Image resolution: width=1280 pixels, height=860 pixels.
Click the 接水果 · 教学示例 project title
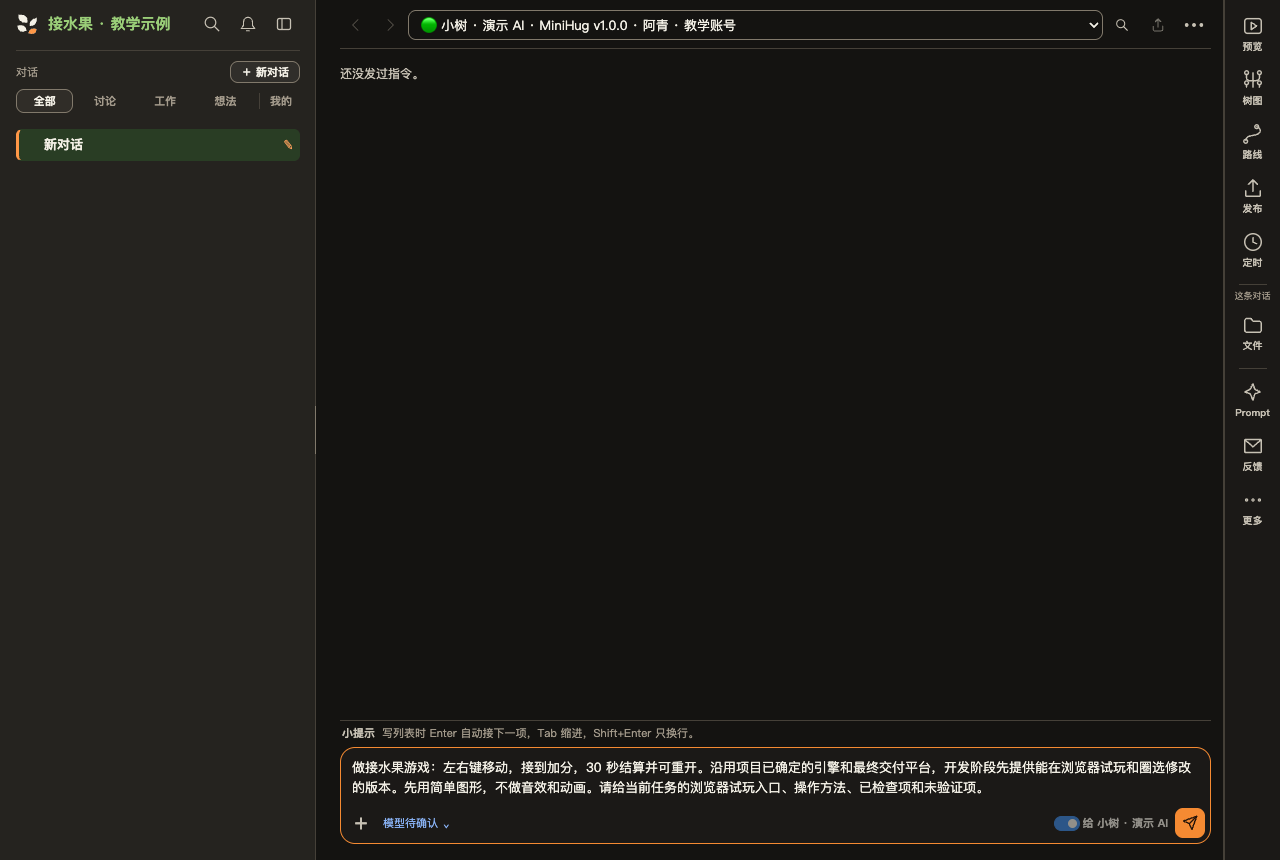tap(109, 24)
